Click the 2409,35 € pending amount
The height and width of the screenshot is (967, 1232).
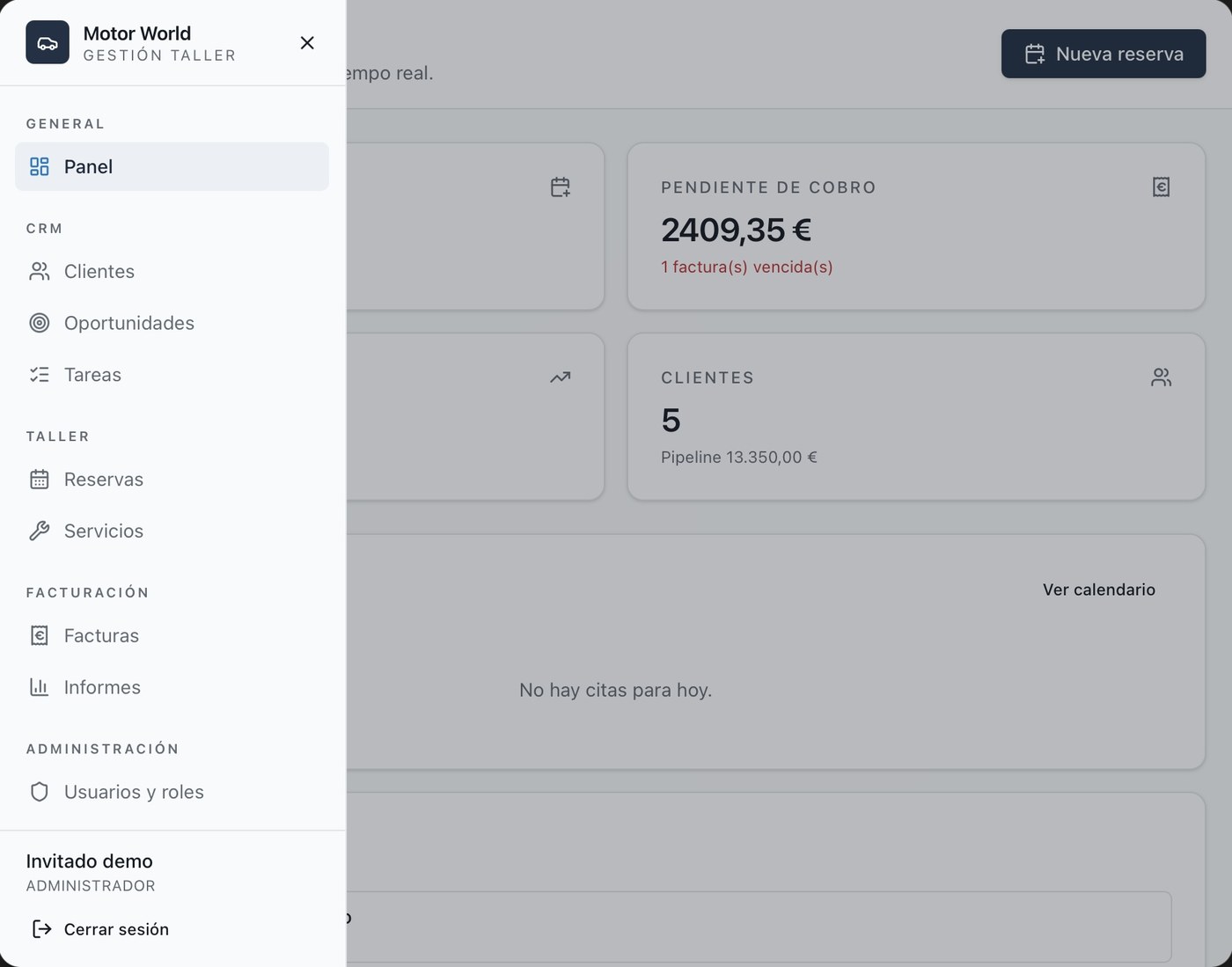[x=737, y=230]
